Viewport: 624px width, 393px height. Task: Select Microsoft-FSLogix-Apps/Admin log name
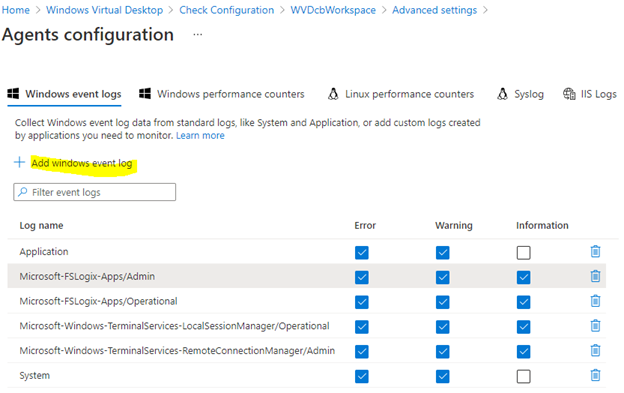(87, 276)
